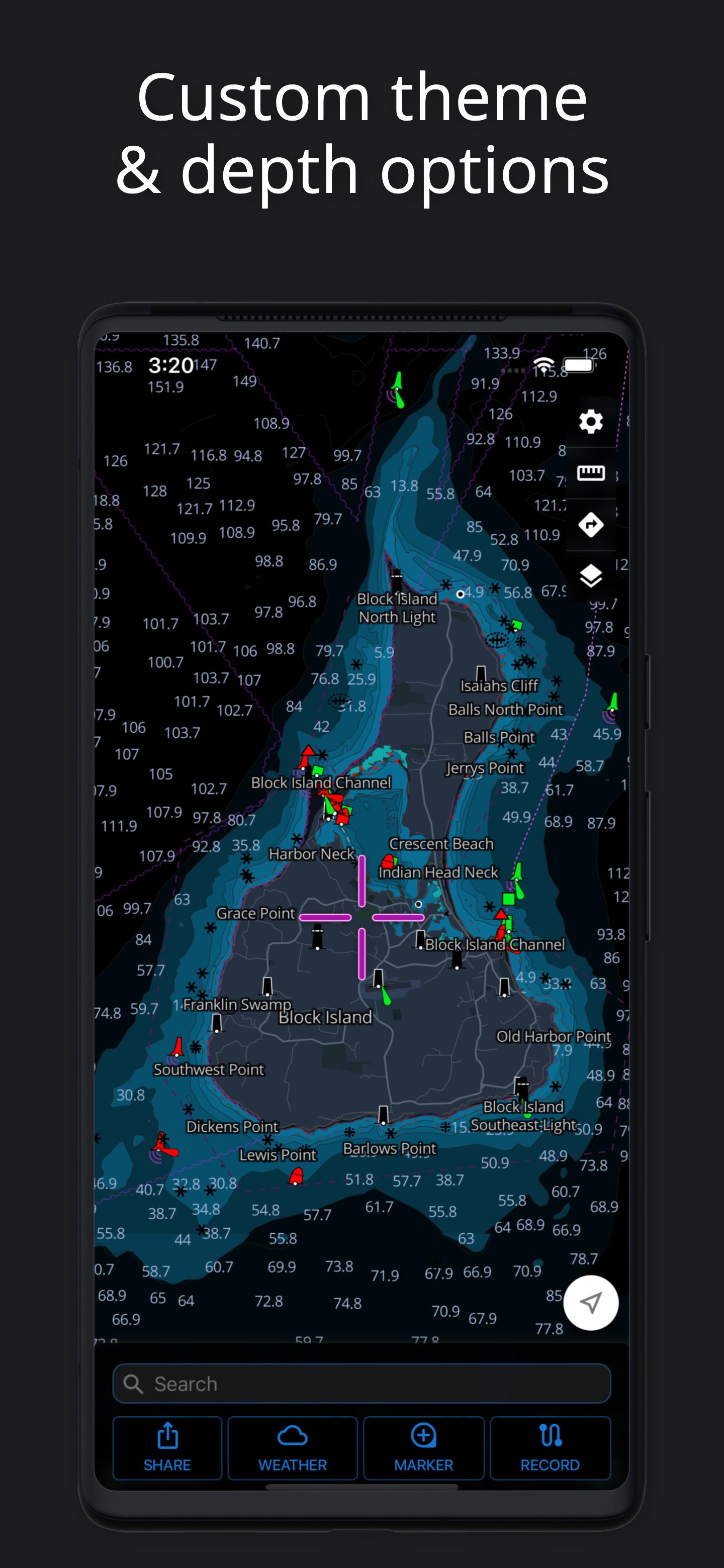Start track Record

pos(550,1447)
